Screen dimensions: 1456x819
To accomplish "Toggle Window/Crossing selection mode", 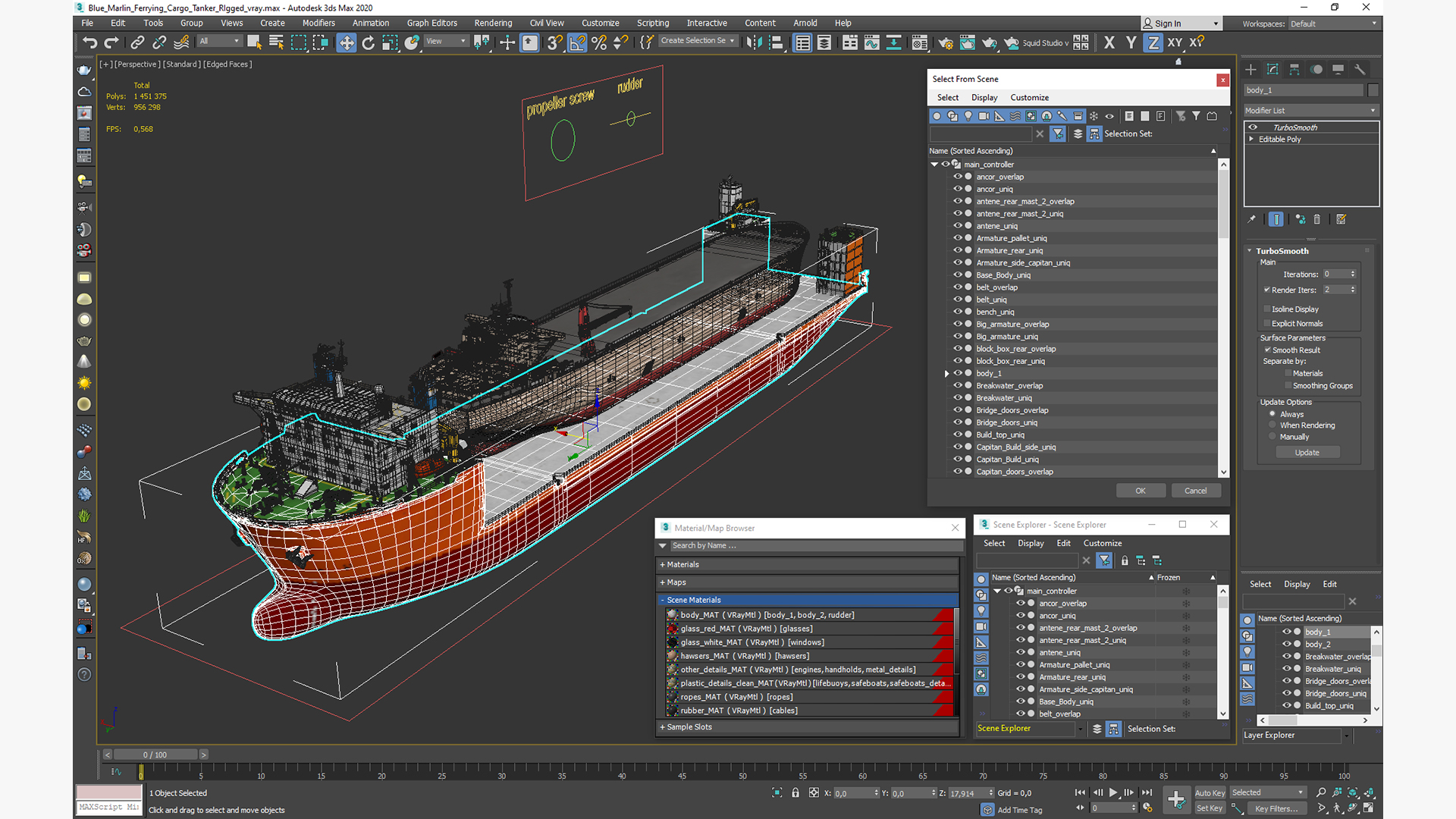I will (320, 42).
